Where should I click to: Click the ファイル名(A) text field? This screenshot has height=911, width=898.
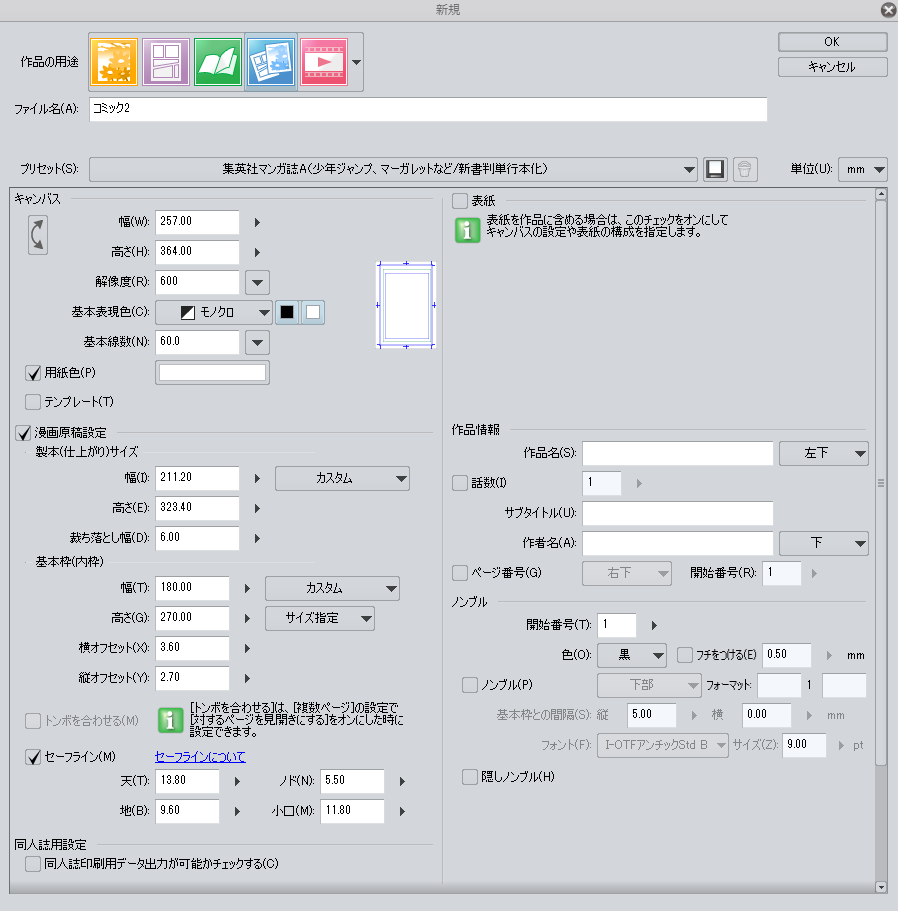coord(428,109)
